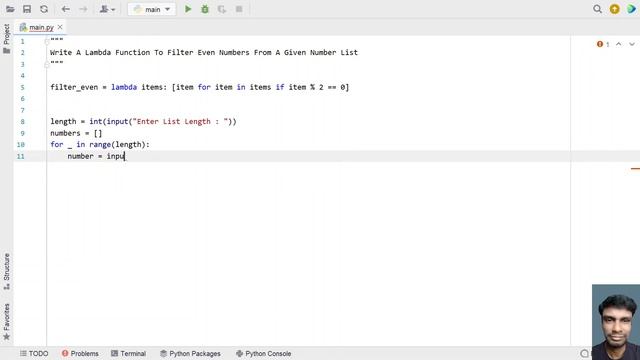Click the 'filter_even' variable name
The image size is (640, 360).
click(74, 87)
